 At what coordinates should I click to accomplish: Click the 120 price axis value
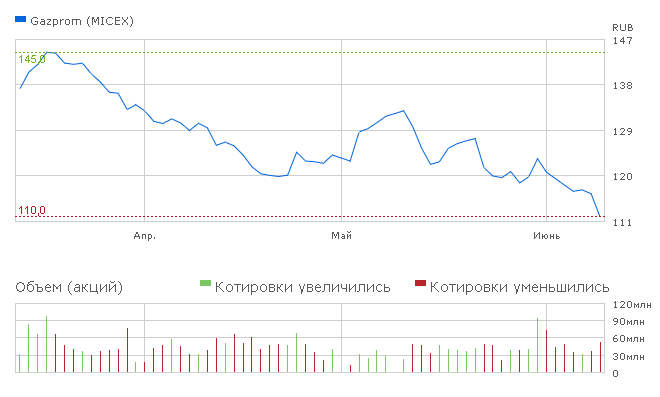tap(623, 177)
